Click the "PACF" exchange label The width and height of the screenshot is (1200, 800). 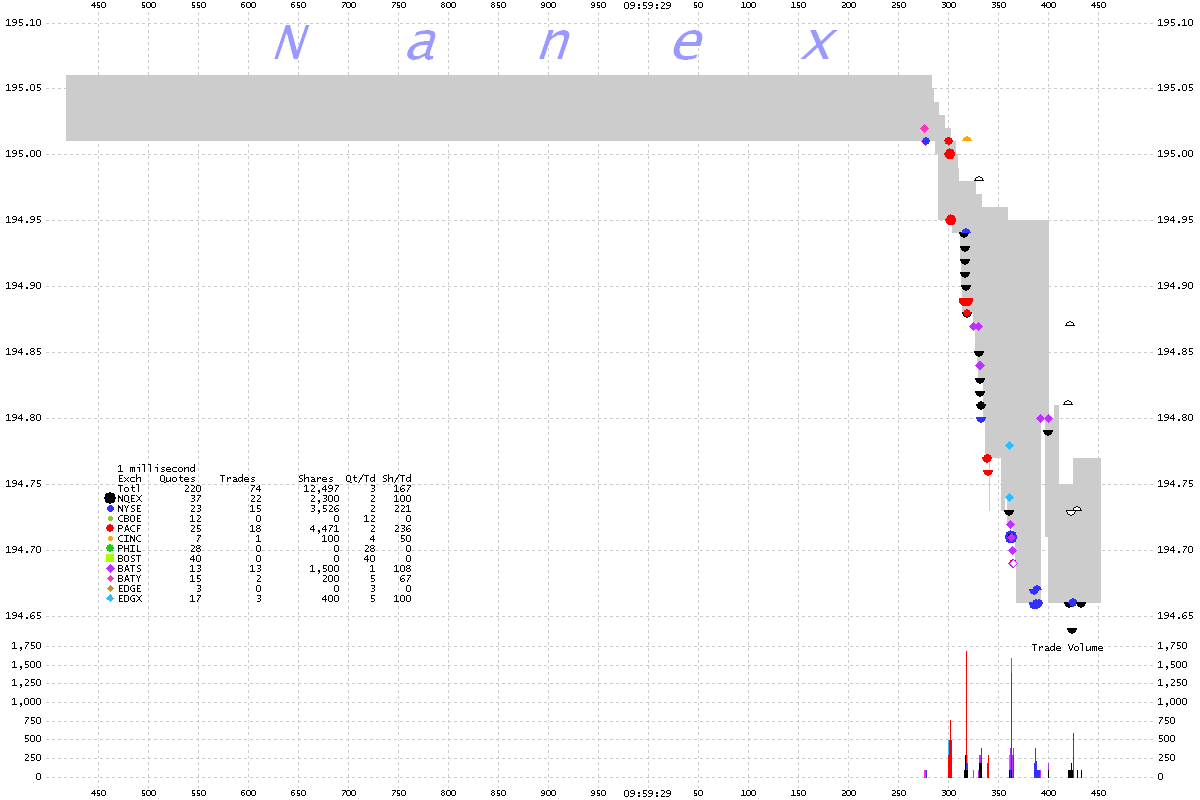tap(130, 528)
